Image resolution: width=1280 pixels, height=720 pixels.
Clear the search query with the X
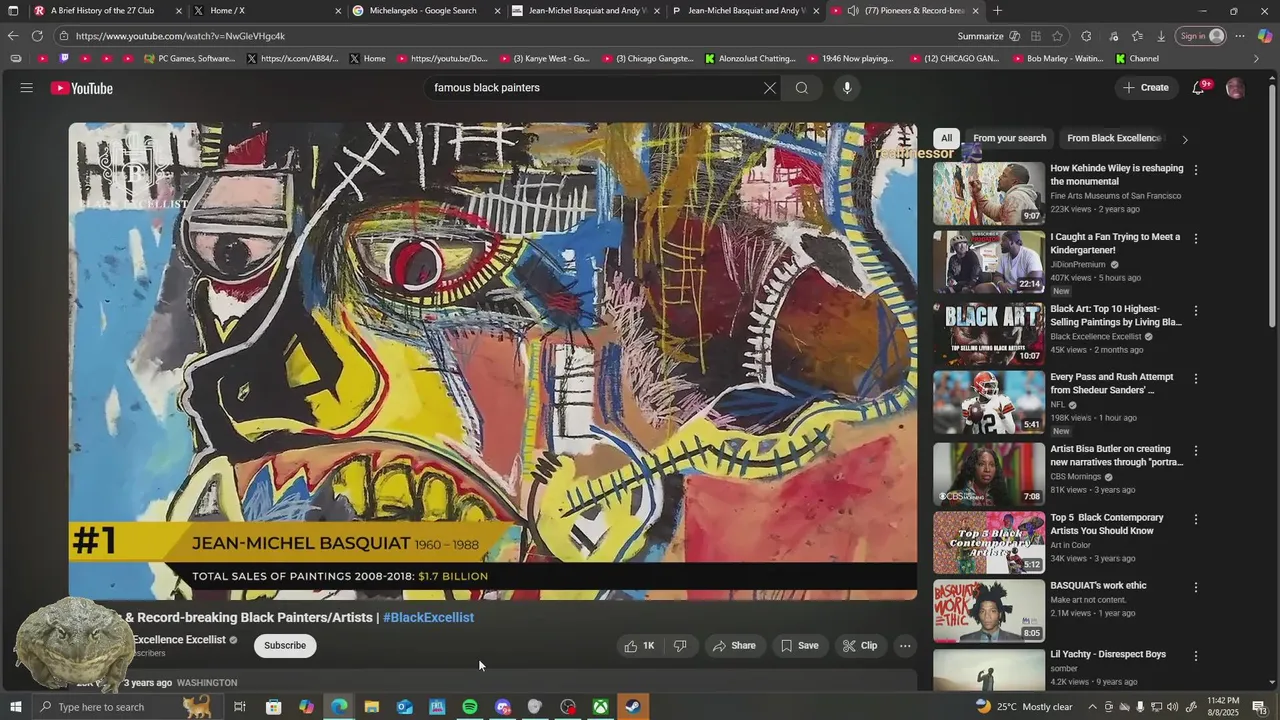770,88
